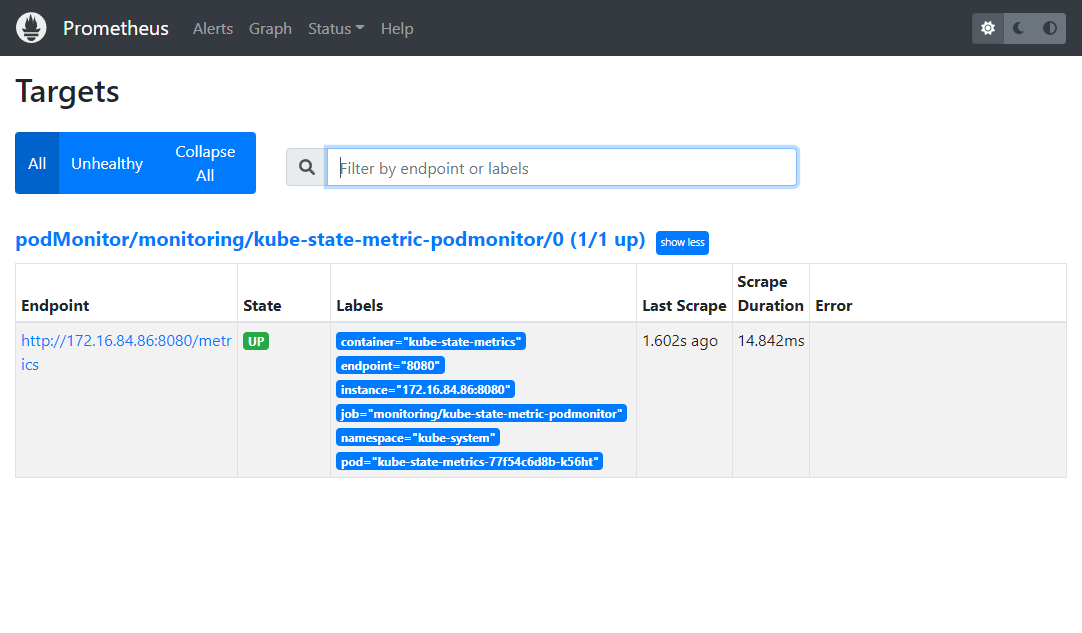This screenshot has height=633, width=1082.
Task: Click the "1.602s ago" last scrape value
Action: tap(680, 341)
